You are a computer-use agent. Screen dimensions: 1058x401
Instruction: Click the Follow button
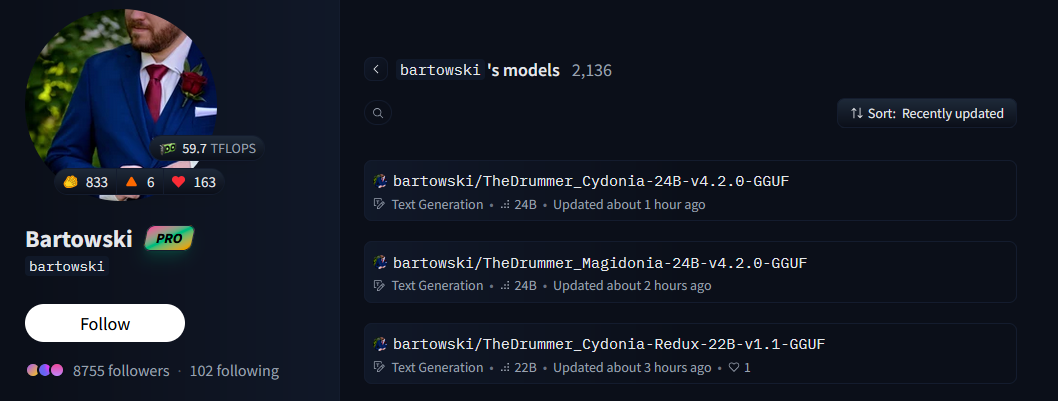[x=105, y=323]
